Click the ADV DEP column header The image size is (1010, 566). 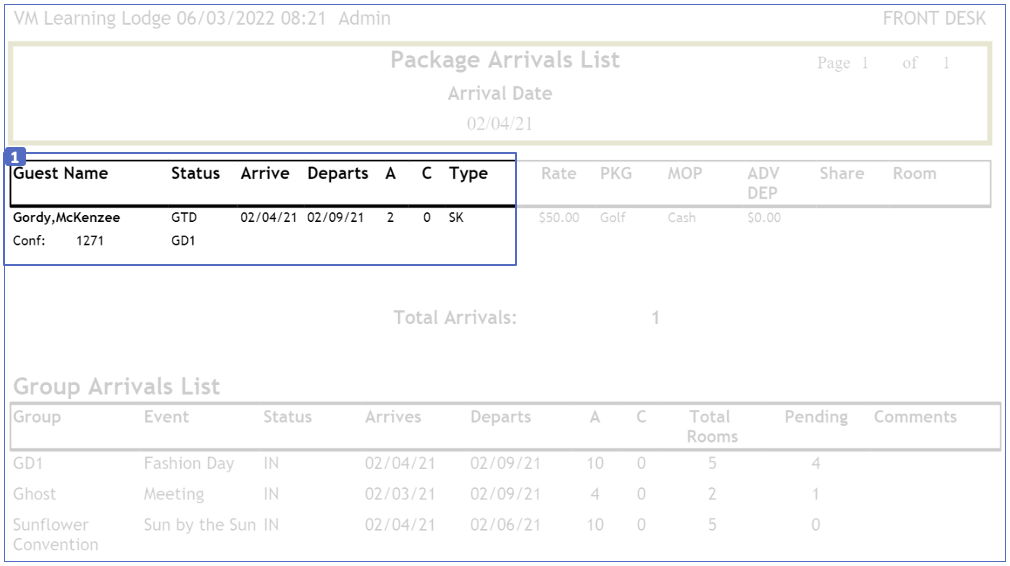(x=763, y=182)
